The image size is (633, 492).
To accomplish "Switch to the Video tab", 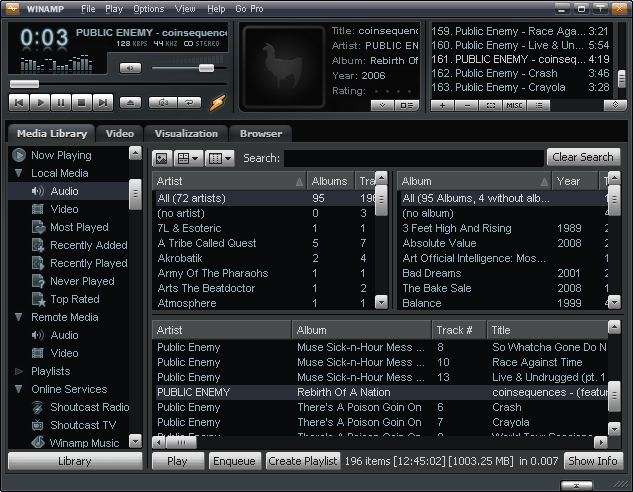I will [119, 134].
